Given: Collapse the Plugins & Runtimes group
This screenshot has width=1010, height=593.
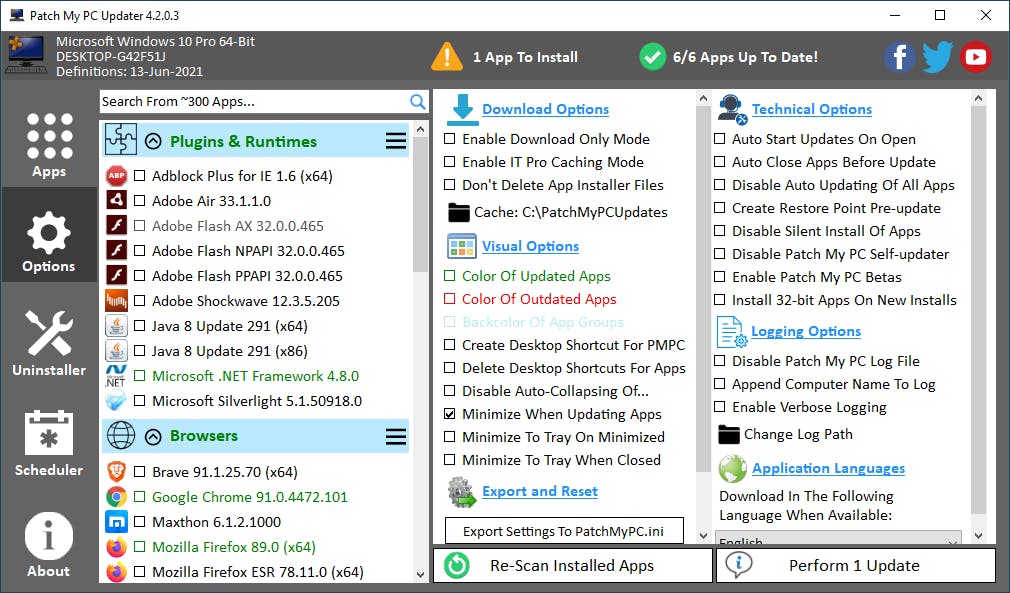Looking at the screenshot, I should [x=154, y=142].
